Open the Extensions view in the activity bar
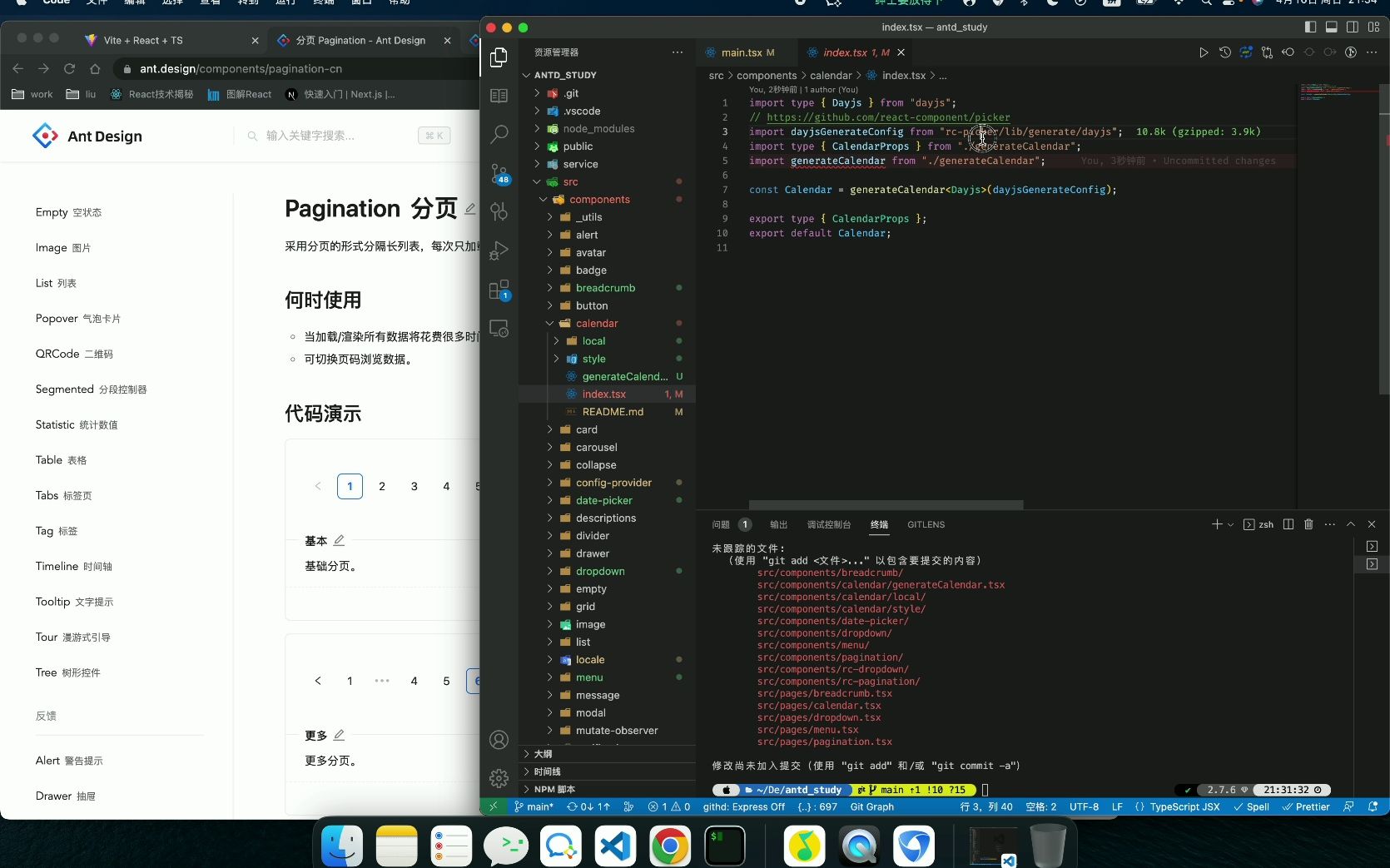 coord(499,290)
